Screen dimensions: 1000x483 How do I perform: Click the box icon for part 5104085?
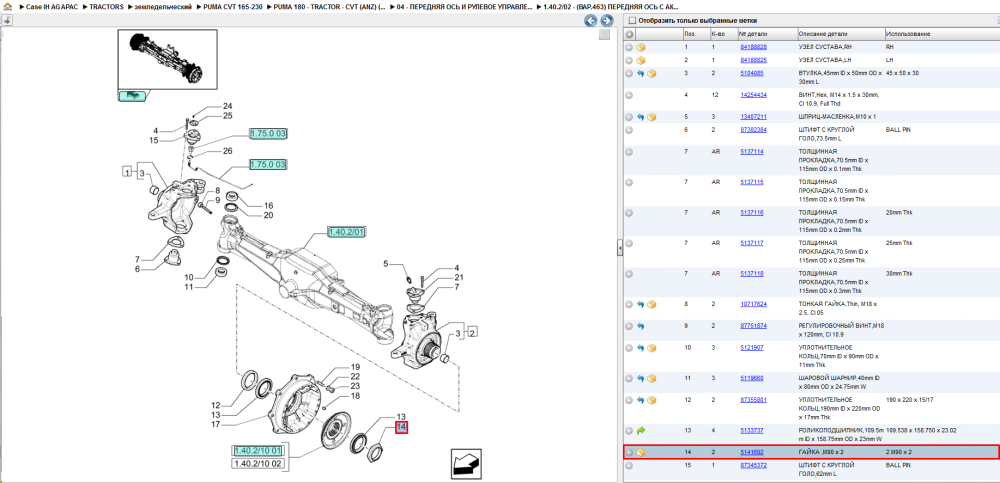(652, 73)
